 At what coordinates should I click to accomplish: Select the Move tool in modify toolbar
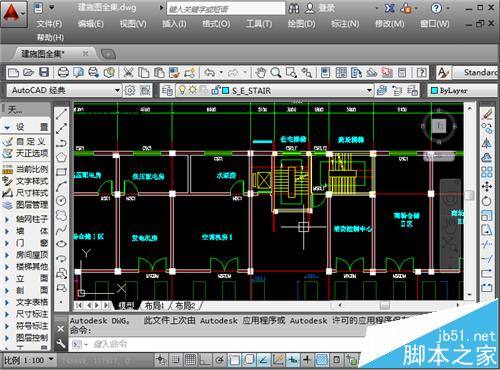click(x=487, y=186)
